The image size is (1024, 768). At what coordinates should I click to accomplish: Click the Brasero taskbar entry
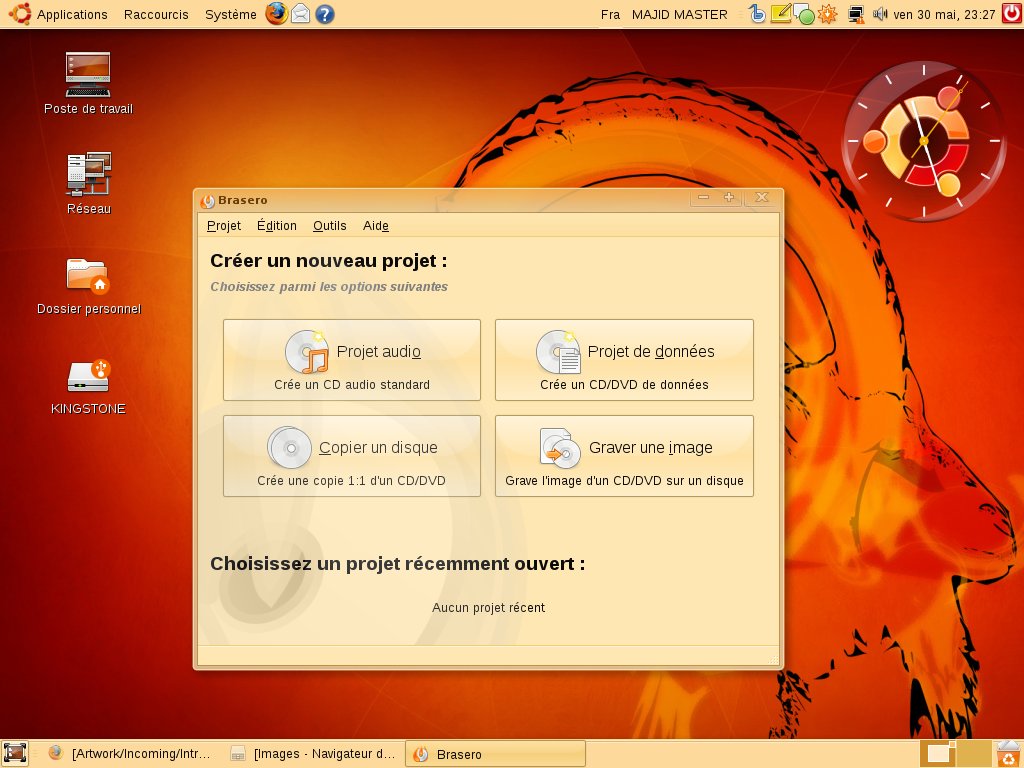[x=496, y=754]
